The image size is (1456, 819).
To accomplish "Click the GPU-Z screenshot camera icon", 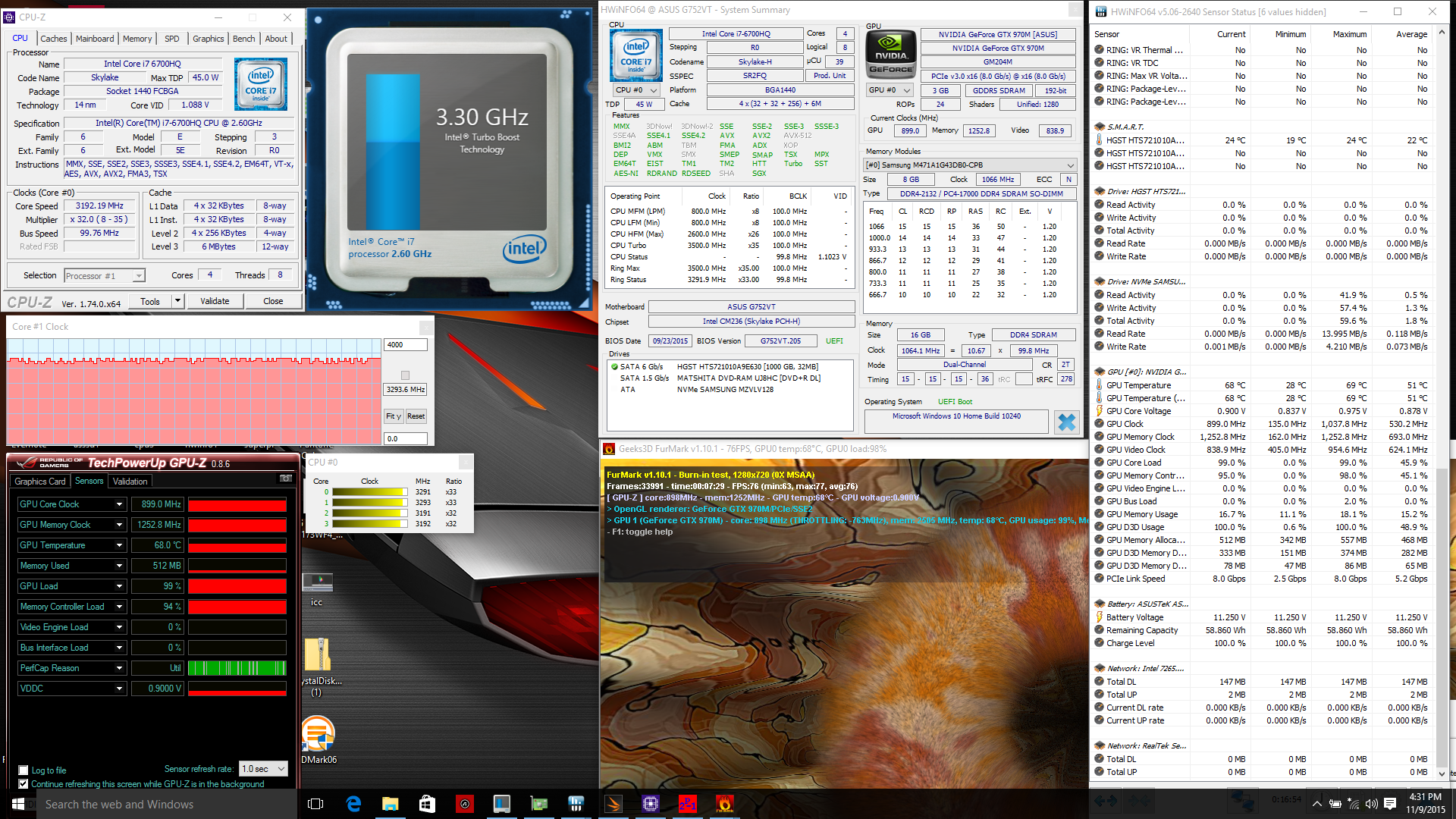I will (286, 479).
